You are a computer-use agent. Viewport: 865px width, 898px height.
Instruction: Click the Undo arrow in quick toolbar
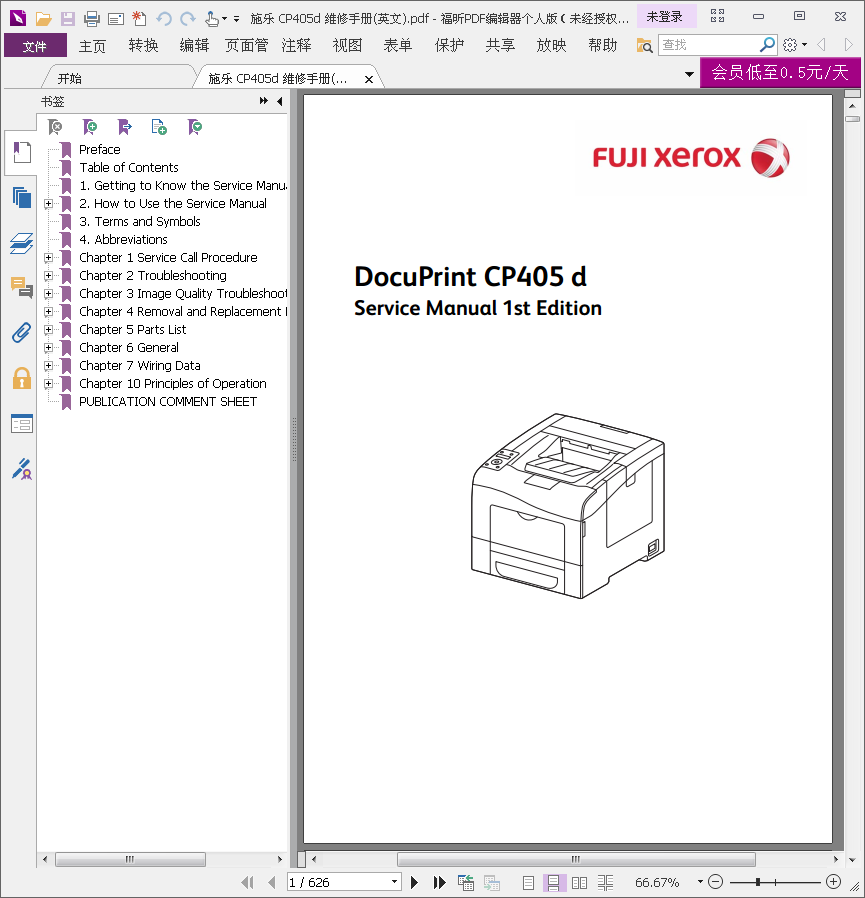click(x=164, y=19)
